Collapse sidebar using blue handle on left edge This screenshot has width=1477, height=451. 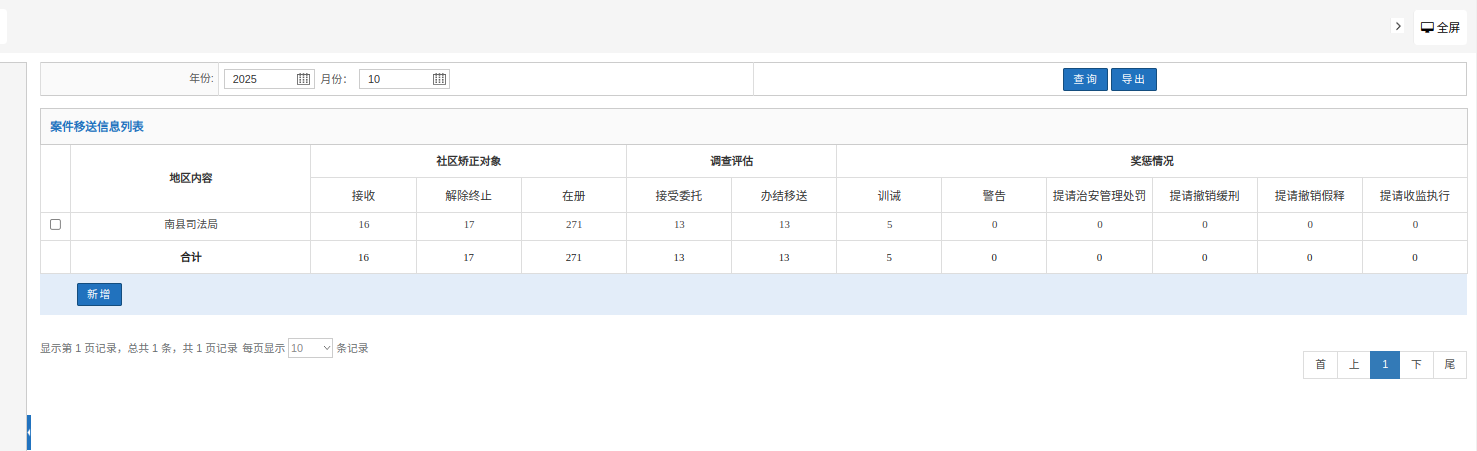[x=29, y=432]
